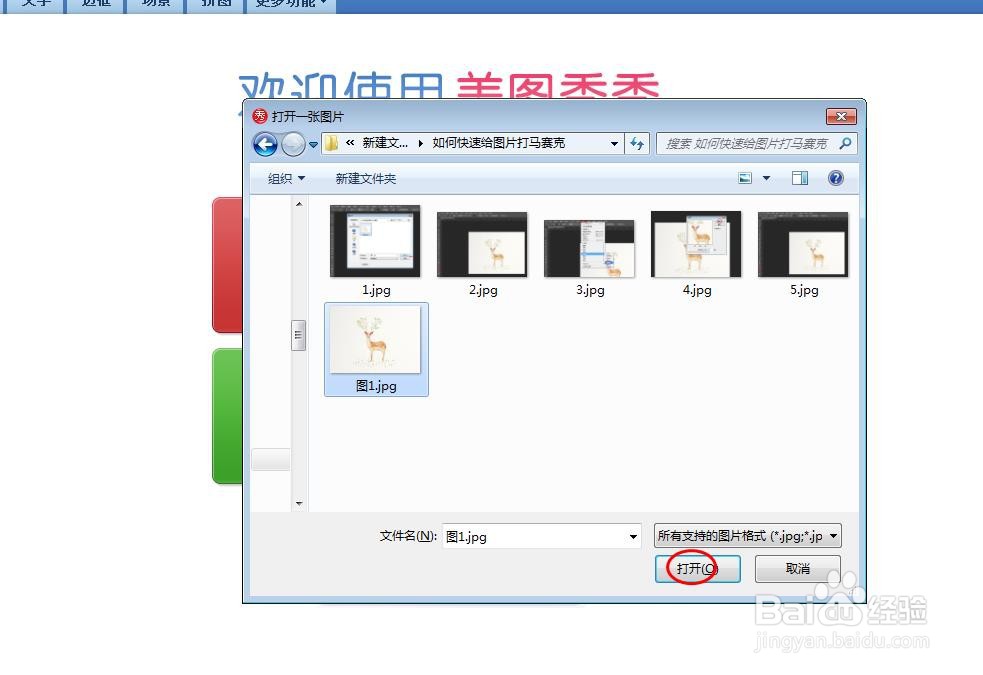Click the file list scrollbar
The height and width of the screenshot is (675, 983).
[298, 334]
